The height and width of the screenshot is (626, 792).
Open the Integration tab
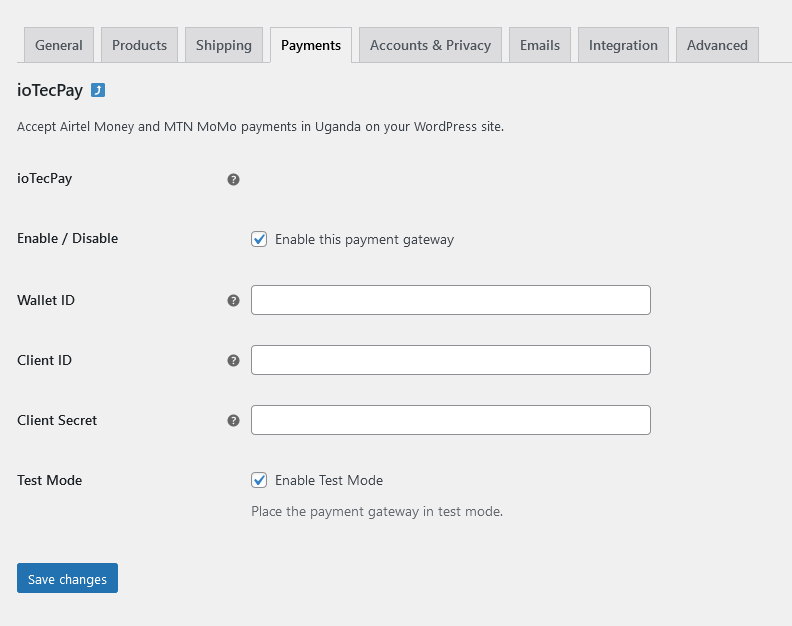point(623,45)
